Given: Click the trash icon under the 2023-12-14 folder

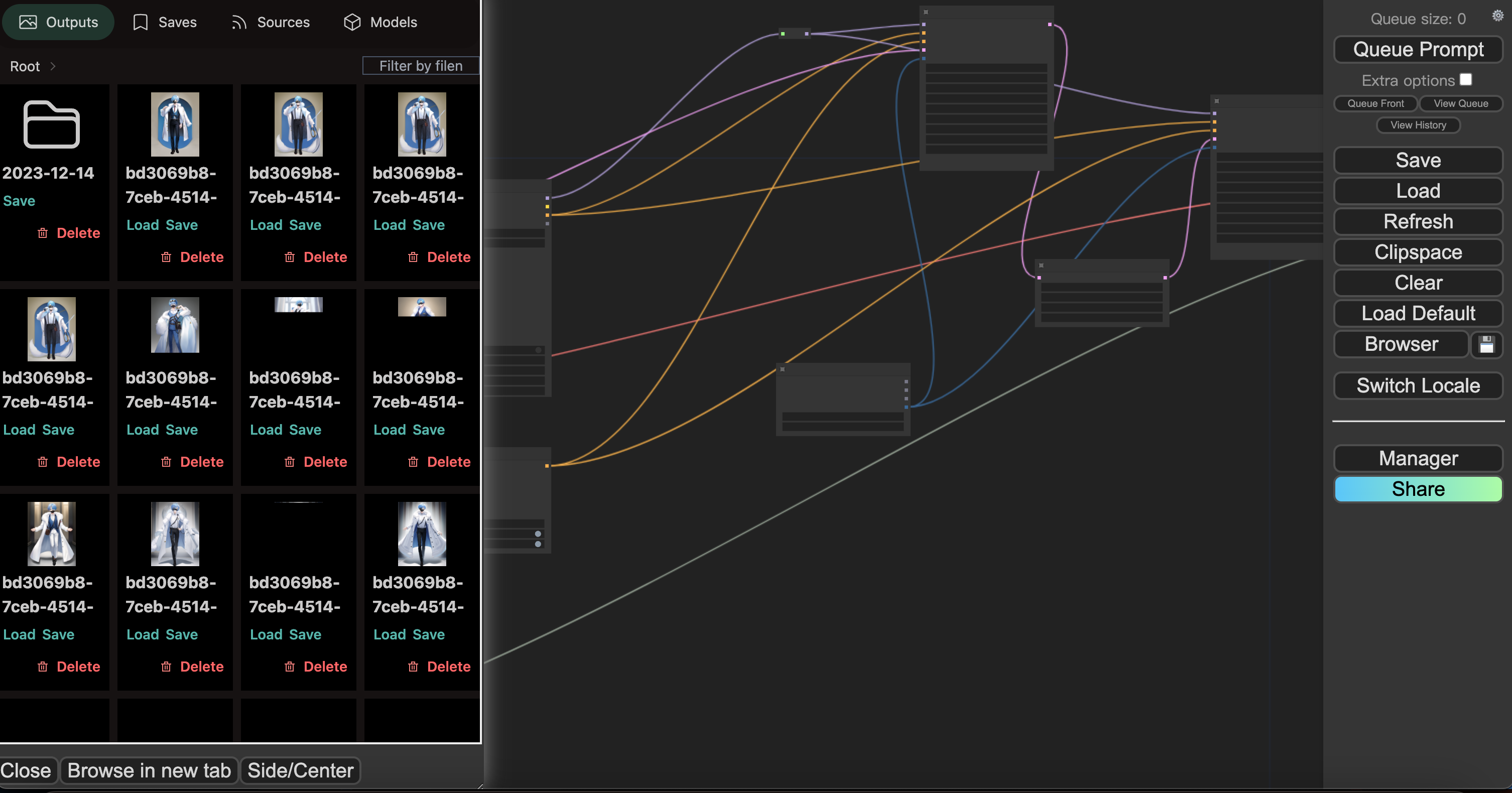Looking at the screenshot, I should pyautogui.click(x=43, y=233).
